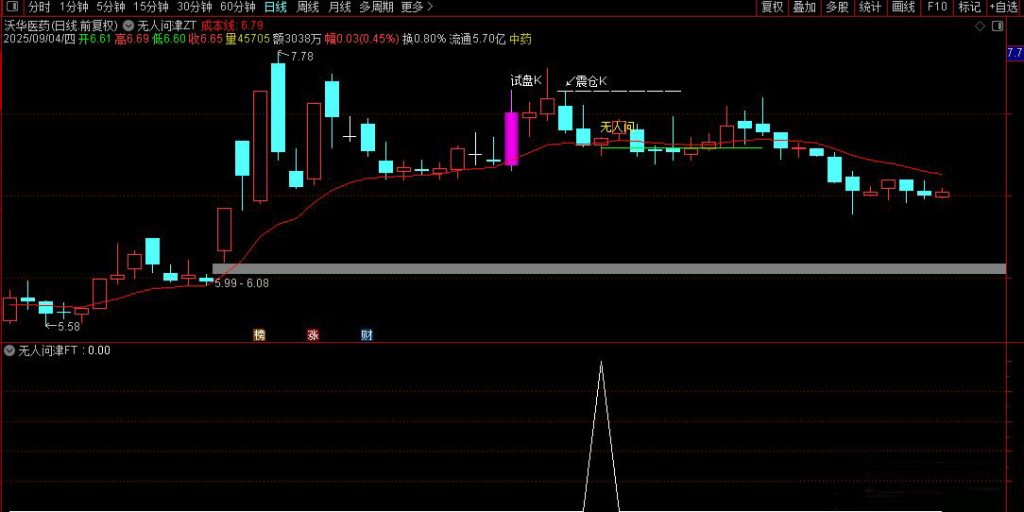Switch to the 分时 tab
This screenshot has width=1024, height=512.
coord(39,7)
